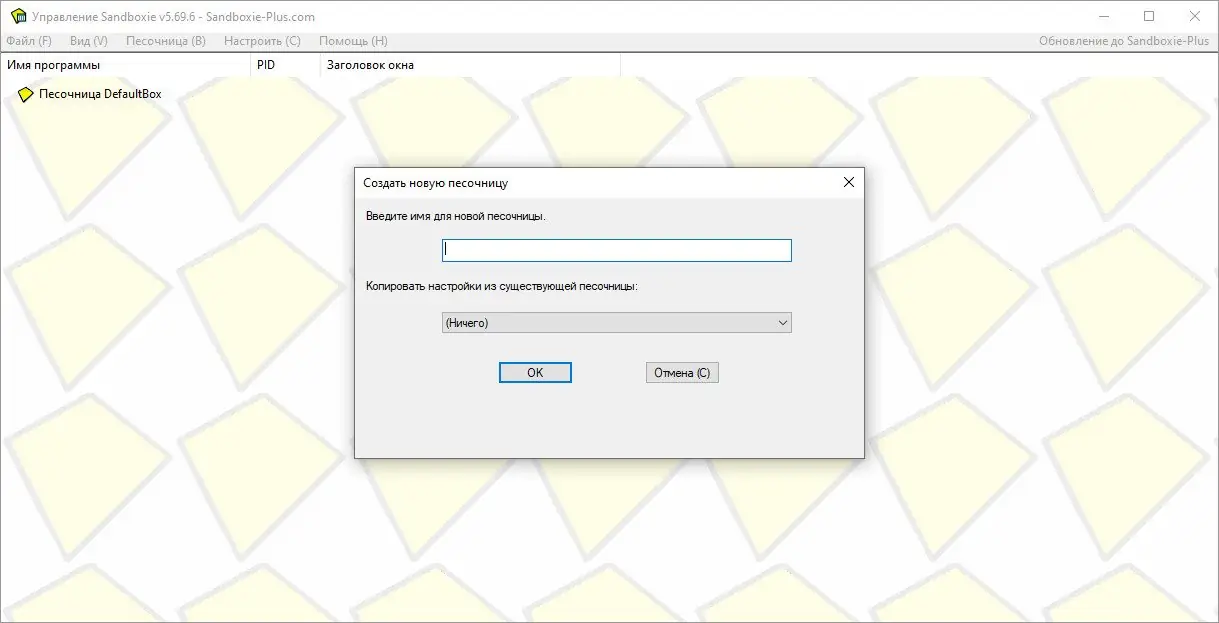The width and height of the screenshot is (1219, 623).
Task: Sort by Имя программы column header
Action: coord(125,65)
